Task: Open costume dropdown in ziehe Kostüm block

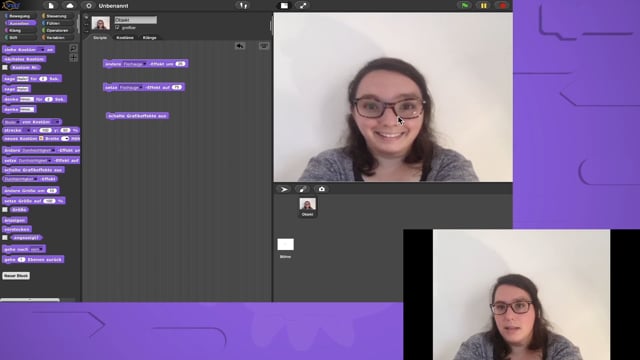Action: point(42,50)
